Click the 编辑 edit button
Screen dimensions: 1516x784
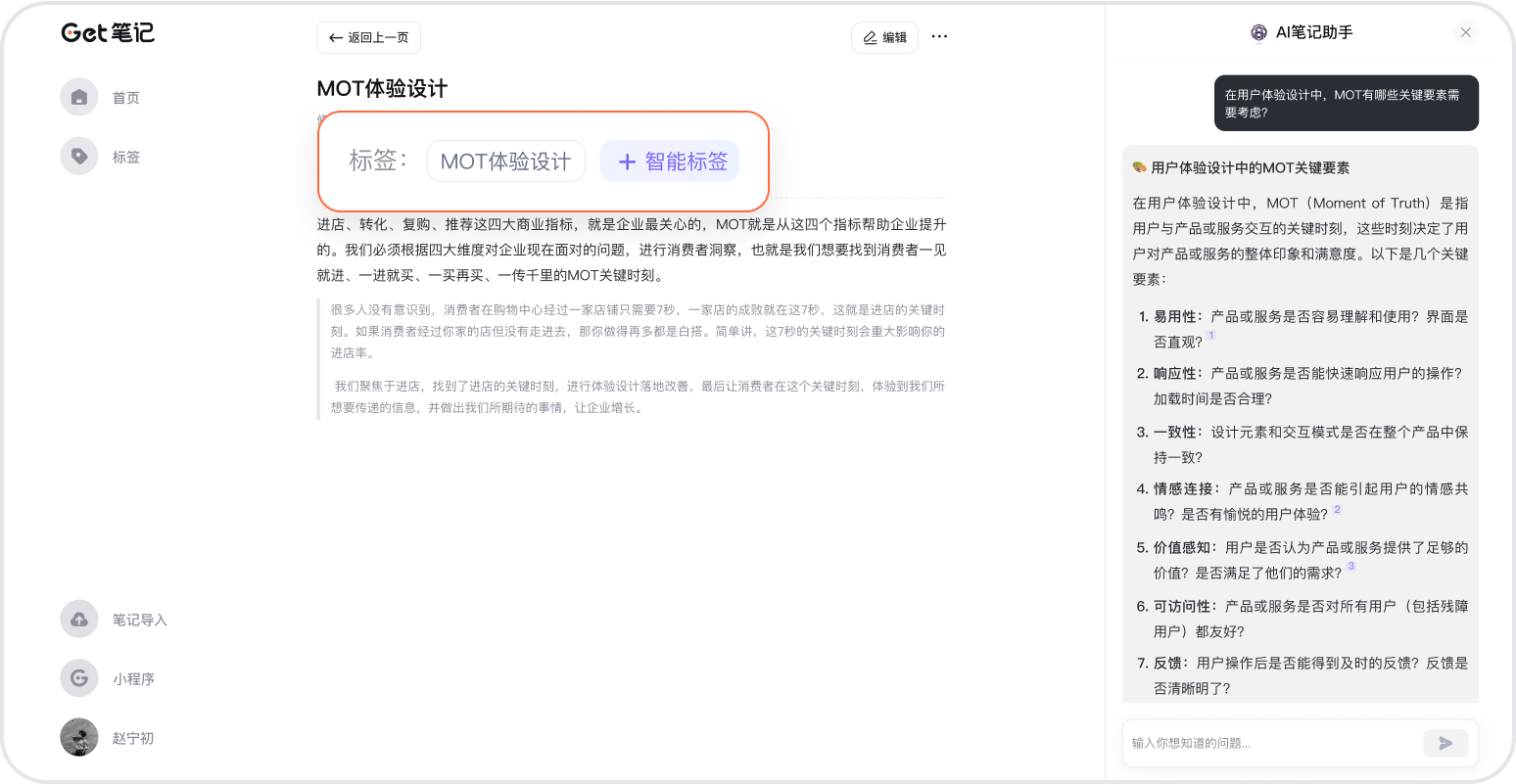pos(884,37)
